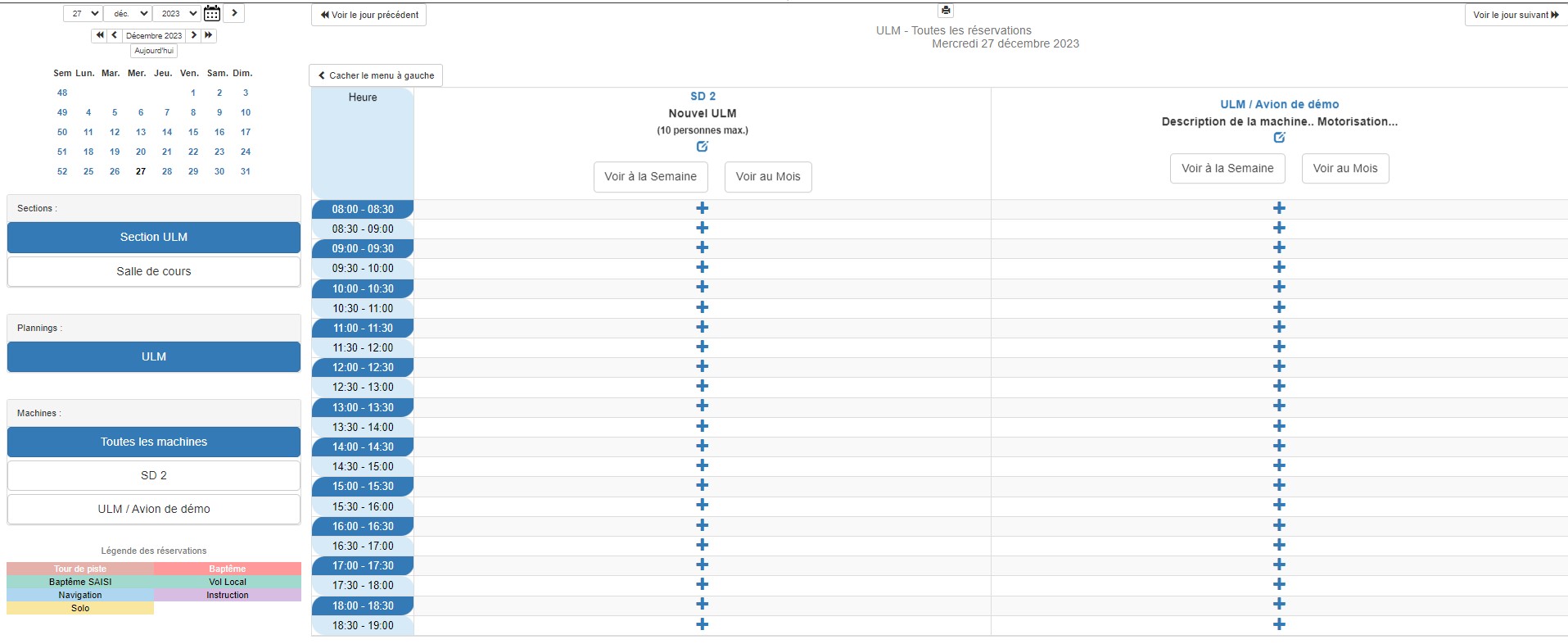The width and height of the screenshot is (1568, 644).
Task: Open Voir à la Semaine for SD 2
Action: pos(651,176)
